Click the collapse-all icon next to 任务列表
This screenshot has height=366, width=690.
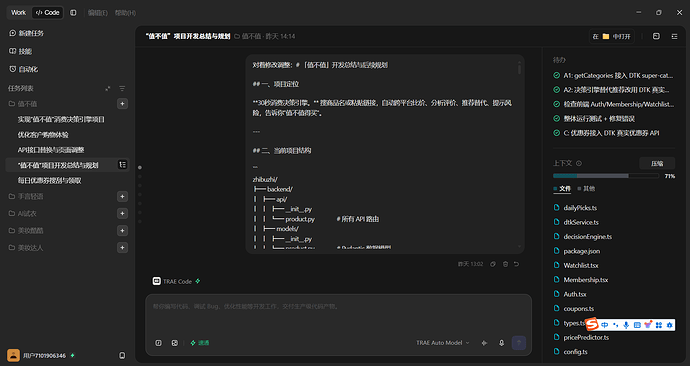pyautogui.click(x=108, y=88)
